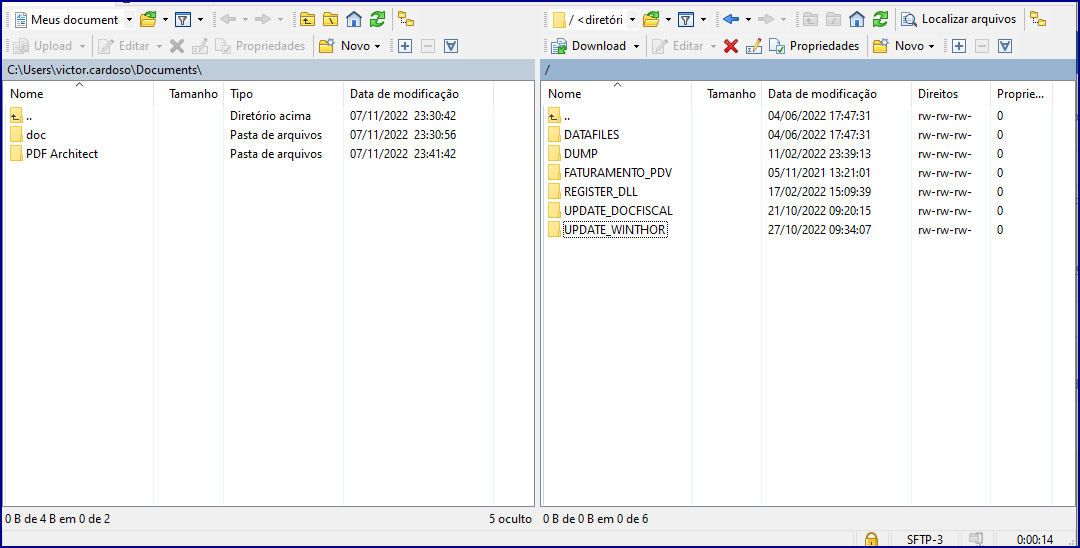Viewport: 1080px width, 548px height.
Task: Select the UPDATE_DOCFISCAL folder
Action: tap(619, 211)
